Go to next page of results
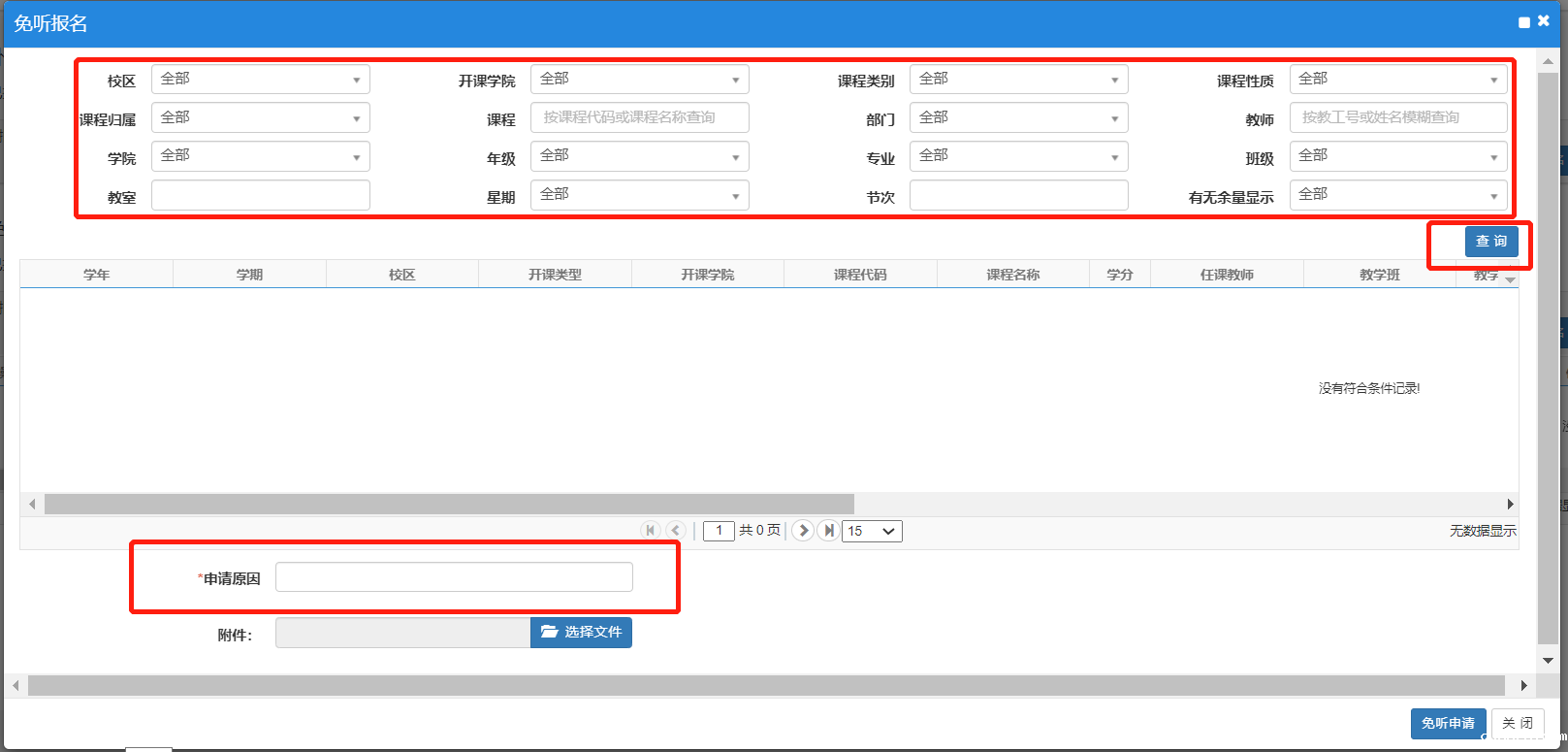Screen dimensions: 1568x752 (x=802, y=530)
